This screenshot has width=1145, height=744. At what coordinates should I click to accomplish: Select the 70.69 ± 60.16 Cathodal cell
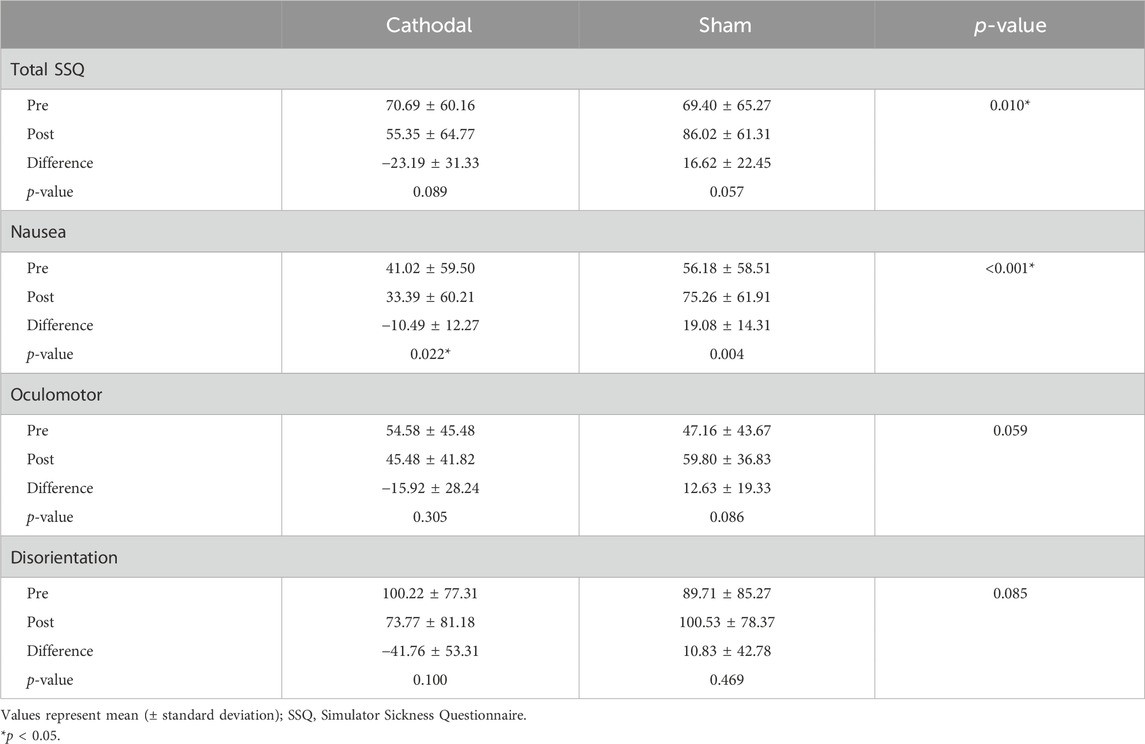point(429,106)
